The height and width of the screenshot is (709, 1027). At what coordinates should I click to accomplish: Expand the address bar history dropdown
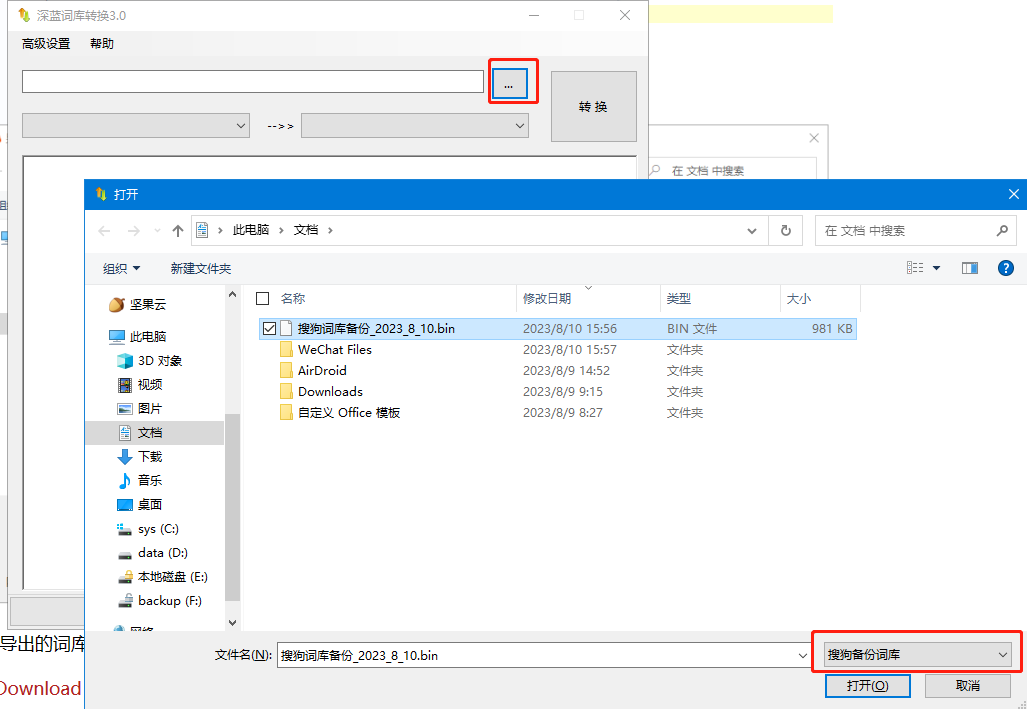coord(752,231)
